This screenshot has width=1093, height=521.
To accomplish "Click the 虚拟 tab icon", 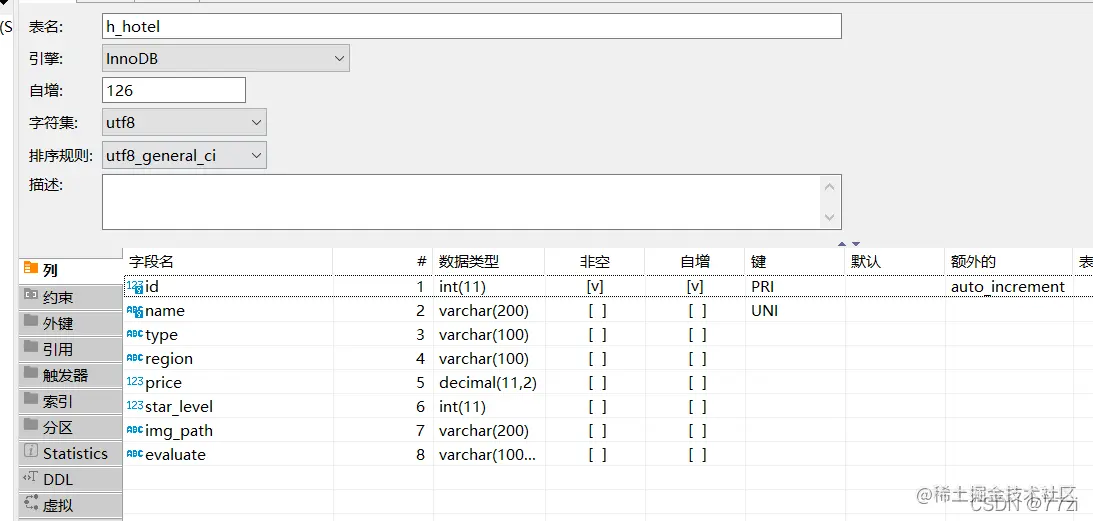I will (x=30, y=503).
